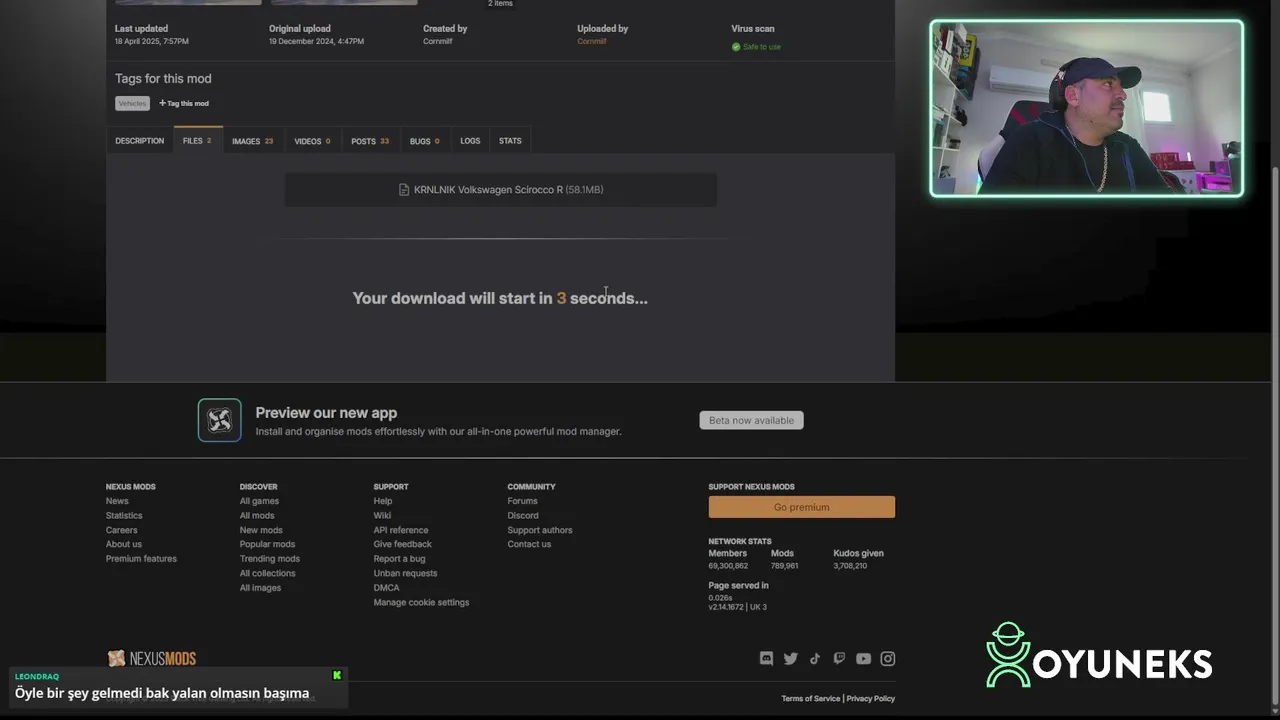Open the Wiki link

point(382,516)
